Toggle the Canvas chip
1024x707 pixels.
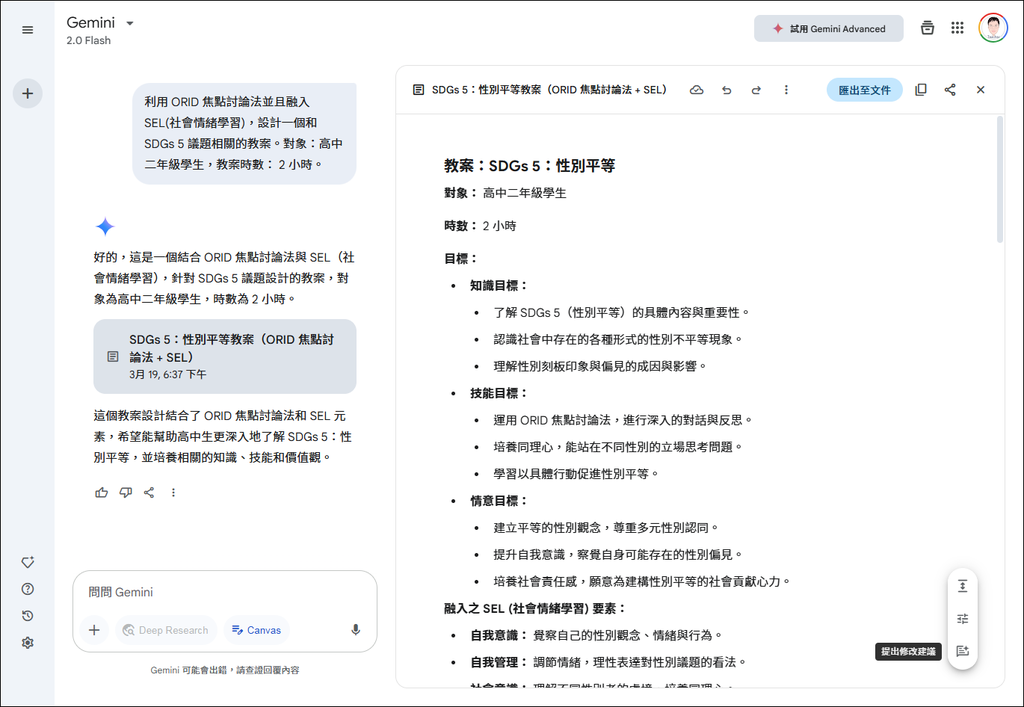pyautogui.click(x=256, y=630)
